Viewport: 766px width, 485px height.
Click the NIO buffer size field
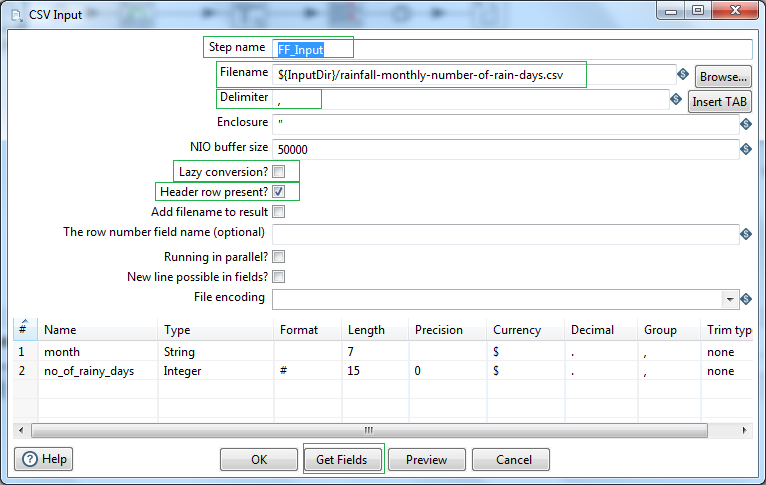click(x=506, y=149)
